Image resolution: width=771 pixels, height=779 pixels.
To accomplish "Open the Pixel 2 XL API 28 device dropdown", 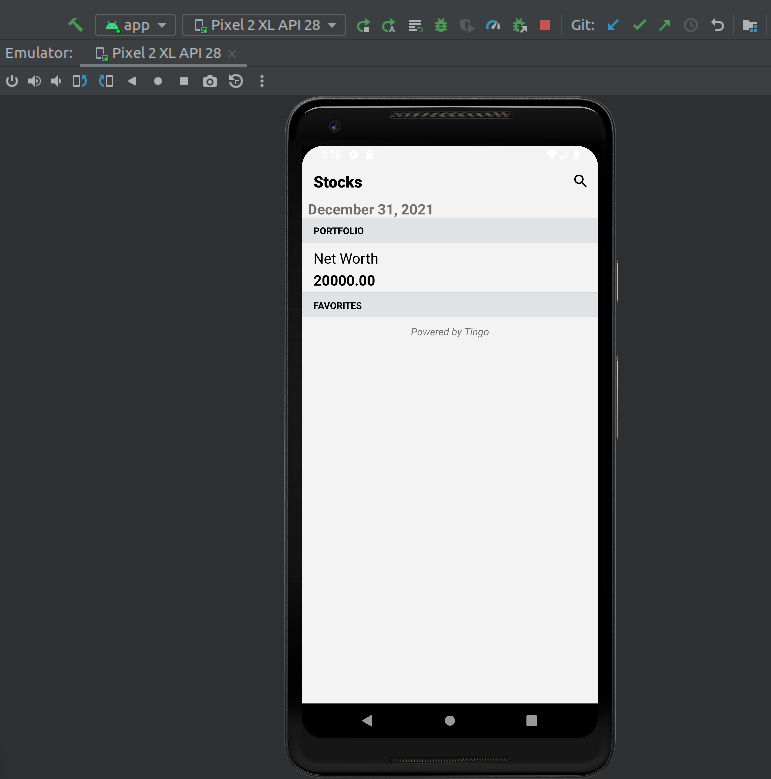I will pyautogui.click(x=264, y=25).
